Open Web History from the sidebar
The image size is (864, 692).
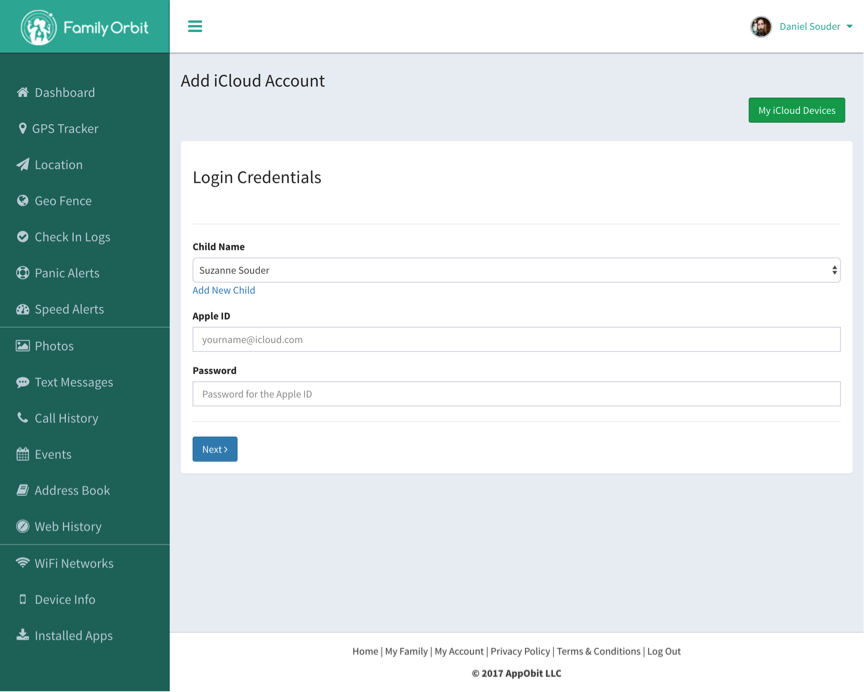pyautogui.click(x=68, y=526)
